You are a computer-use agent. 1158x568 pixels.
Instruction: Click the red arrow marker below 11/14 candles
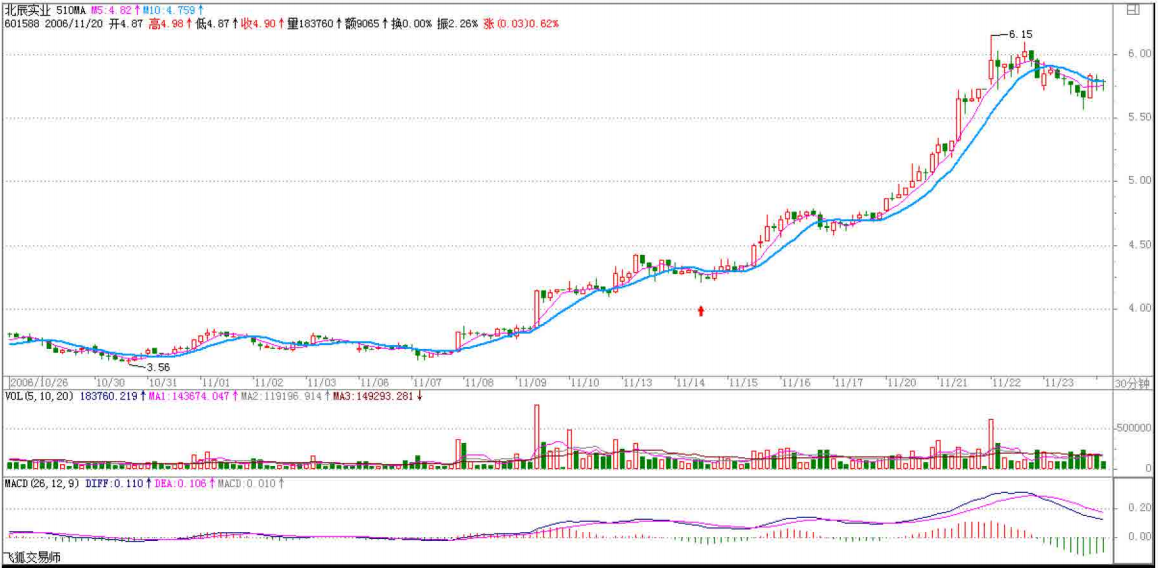701,311
